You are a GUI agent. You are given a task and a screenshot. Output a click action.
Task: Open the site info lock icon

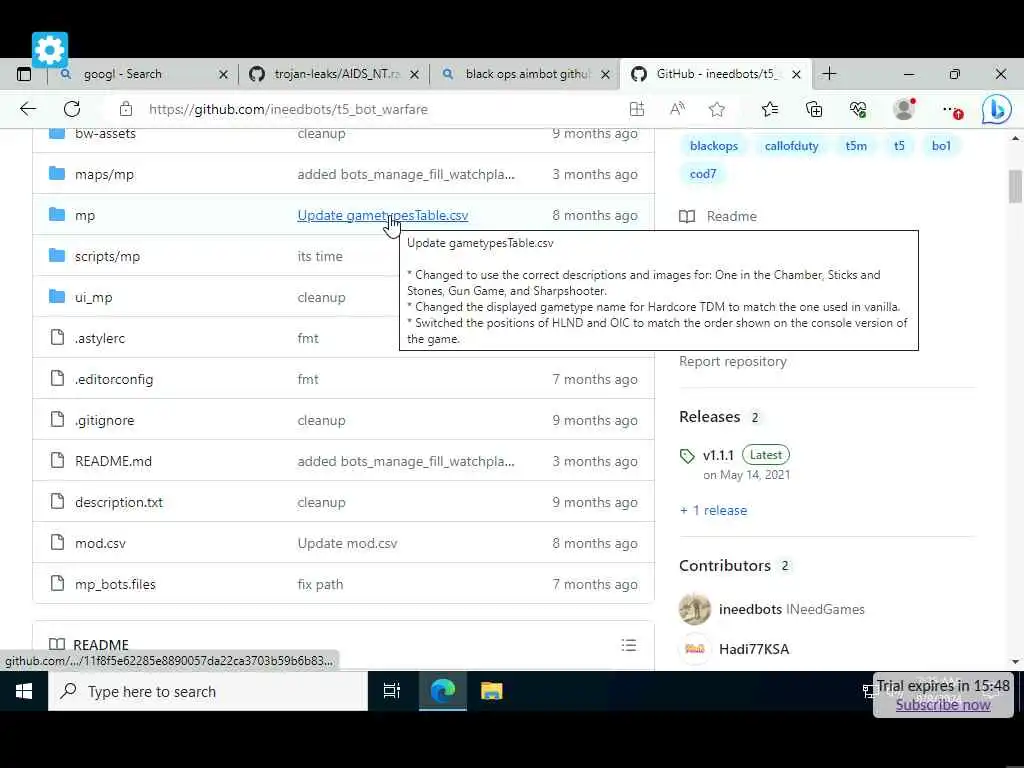pyautogui.click(x=125, y=109)
